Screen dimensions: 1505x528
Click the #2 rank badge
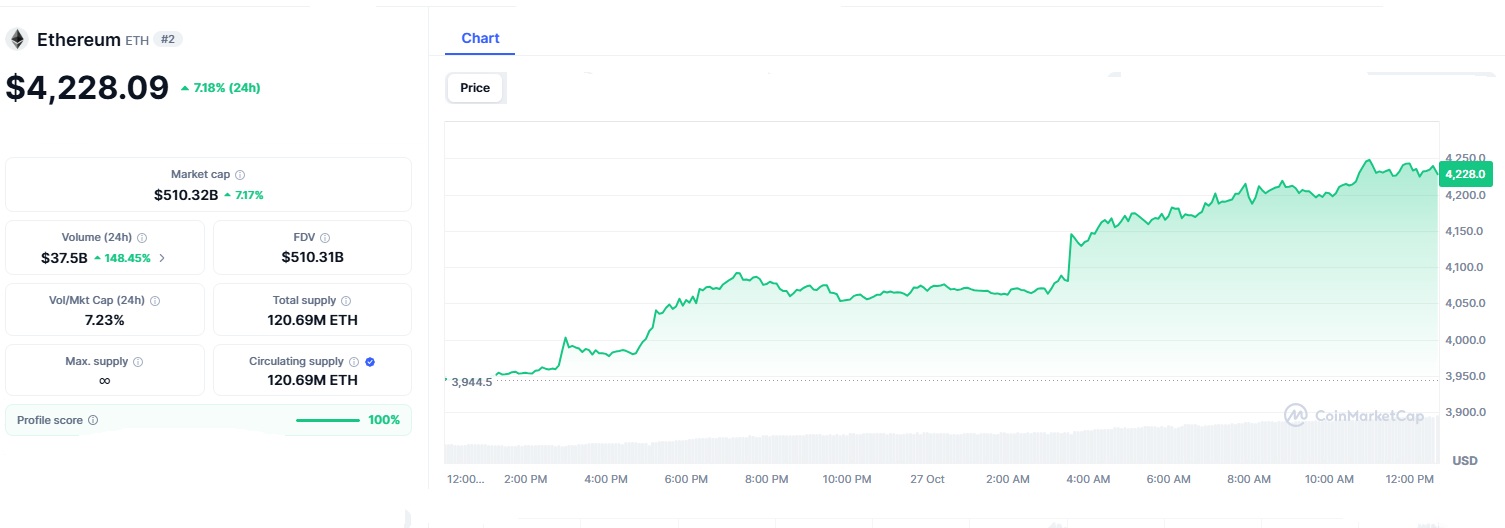coord(168,39)
